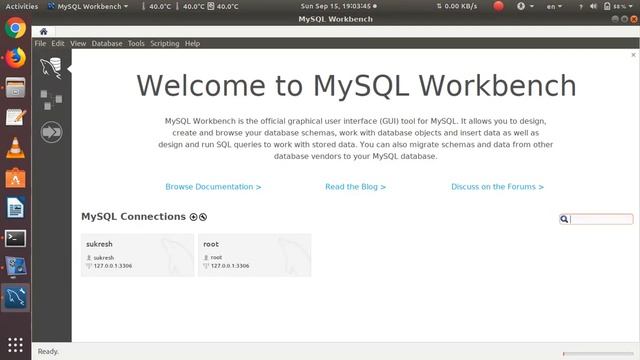The width and height of the screenshot is (640, 360).
Task: Click the sukresh 127.0.0.1:3306 host text
Action: coord(113,266)
